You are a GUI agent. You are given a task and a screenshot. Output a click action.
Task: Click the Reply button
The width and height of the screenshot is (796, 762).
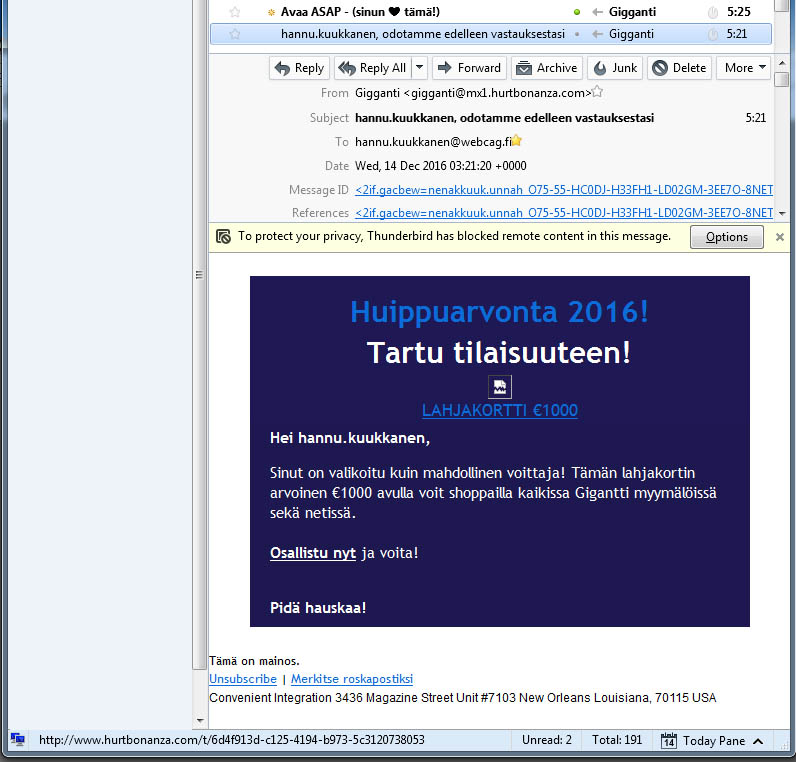click(x=300, y=68)
